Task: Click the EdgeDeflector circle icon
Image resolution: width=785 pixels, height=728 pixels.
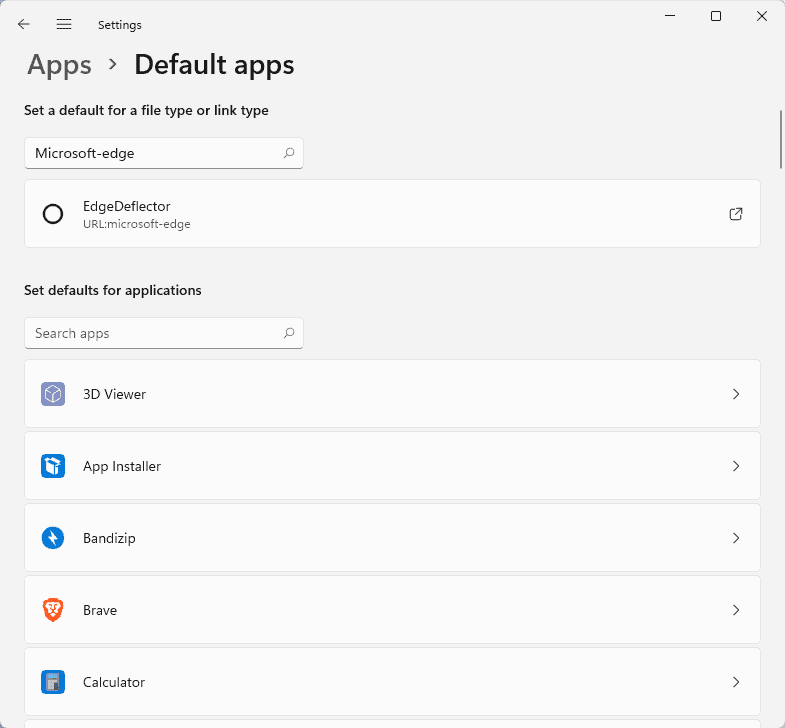Action: [x=53, y=214]
